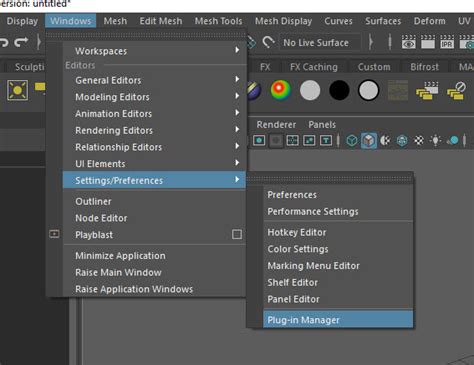Open the Surfaces menu
Viewport: 474px width, 365px height.
click(383, 21)
